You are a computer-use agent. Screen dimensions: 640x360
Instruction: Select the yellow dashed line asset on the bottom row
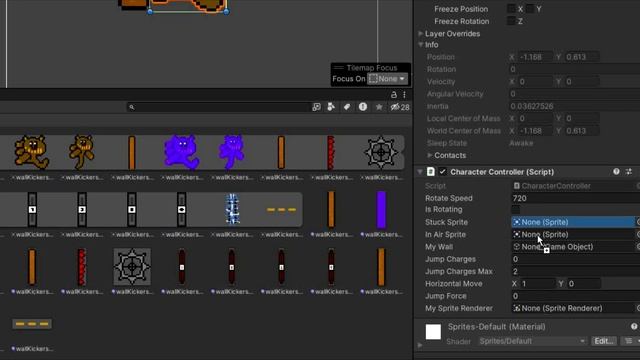click(32, 324)
